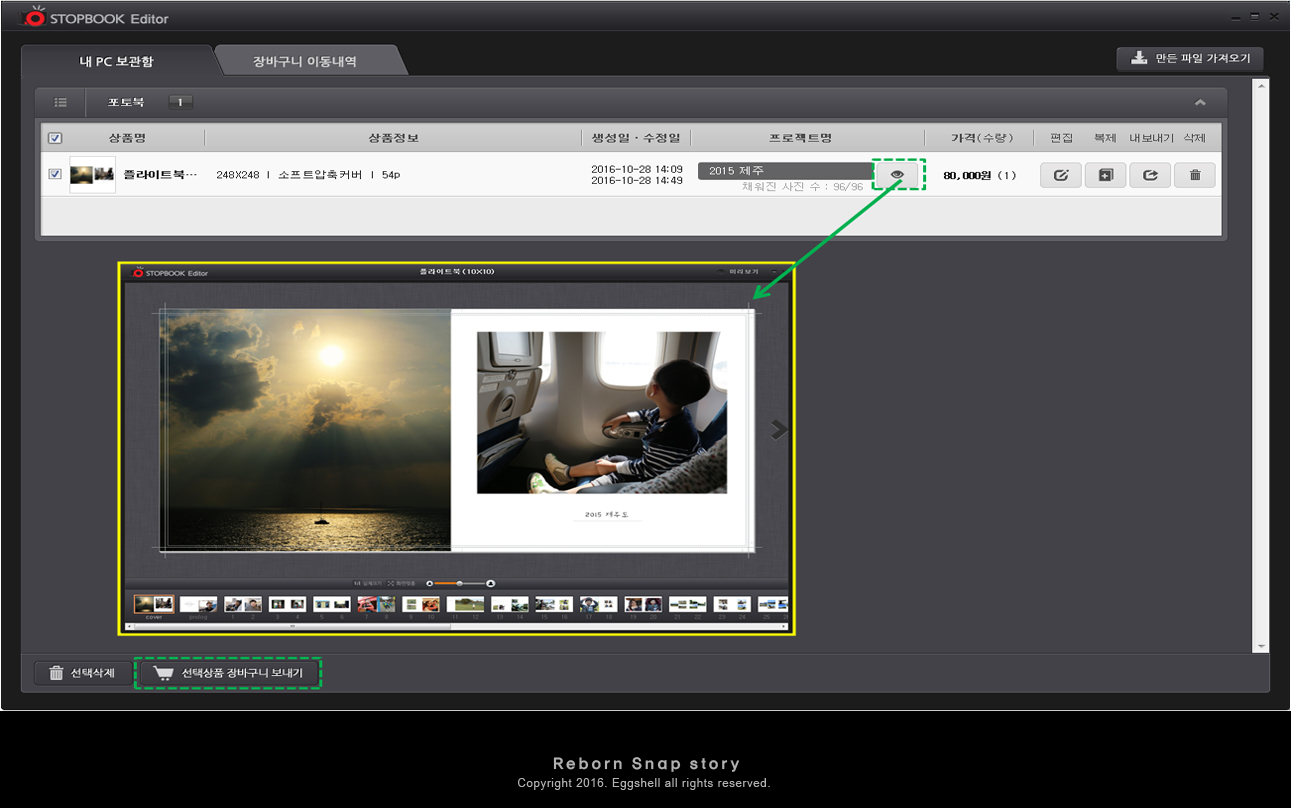This screenshot has width=1291, height=808.
Task: Click the eye preview icon for 2015 제주
Action: 897,175
